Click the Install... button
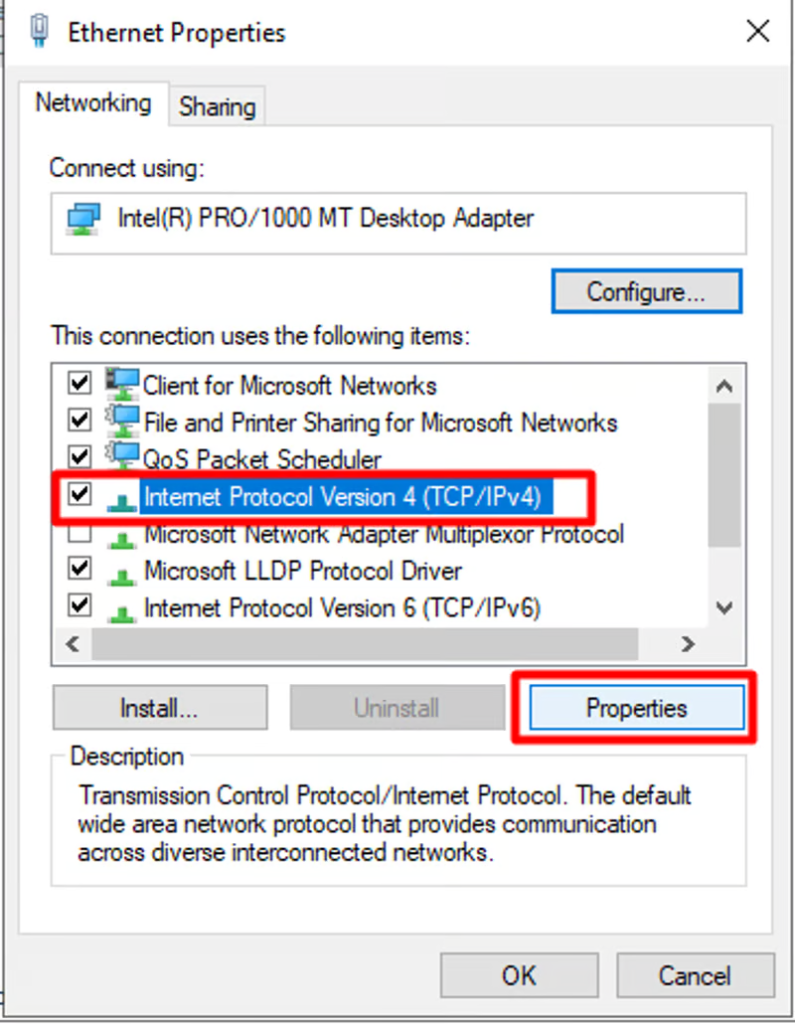Image resolution: width=795 pixels, height=1024 pixels. pyautogui.click(x=160, y=708)
